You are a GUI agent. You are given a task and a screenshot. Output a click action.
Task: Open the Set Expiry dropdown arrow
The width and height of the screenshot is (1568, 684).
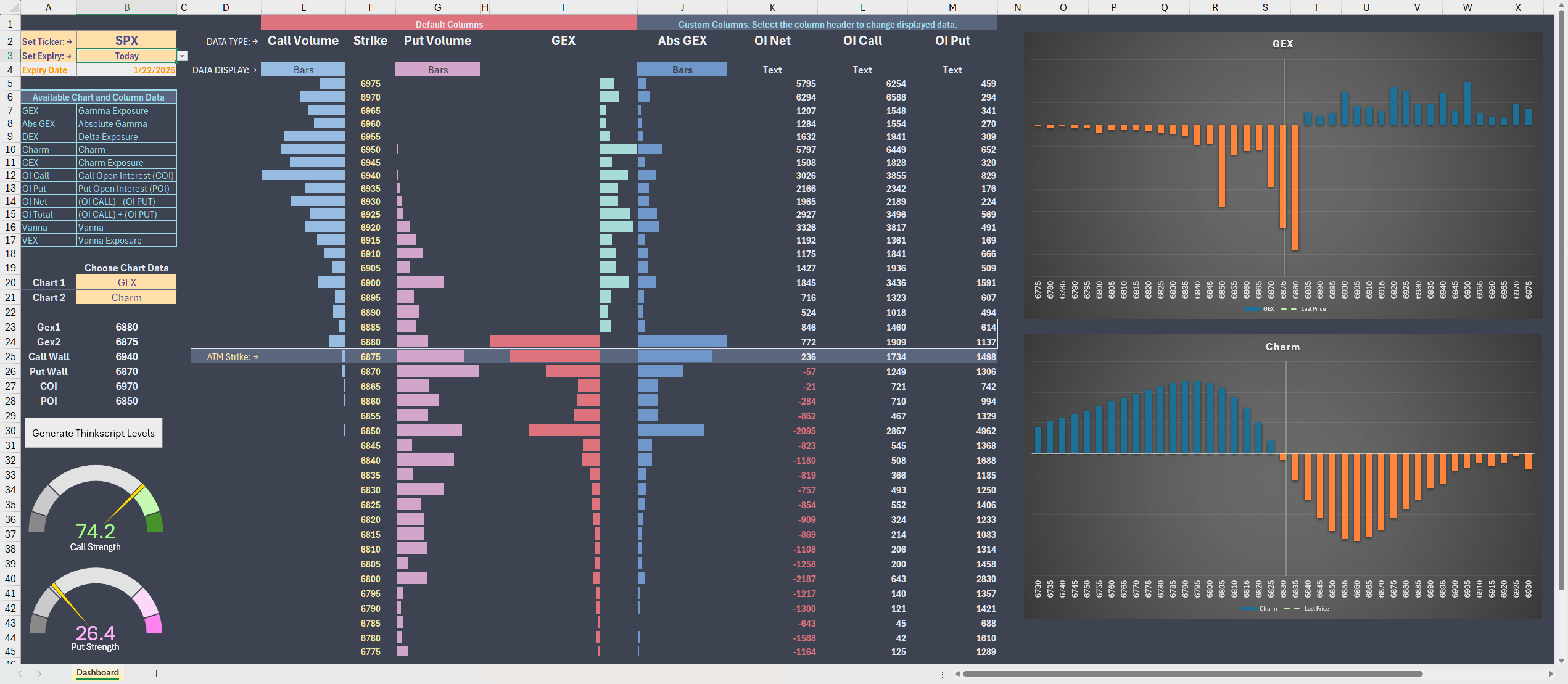(x=182, y=56)
